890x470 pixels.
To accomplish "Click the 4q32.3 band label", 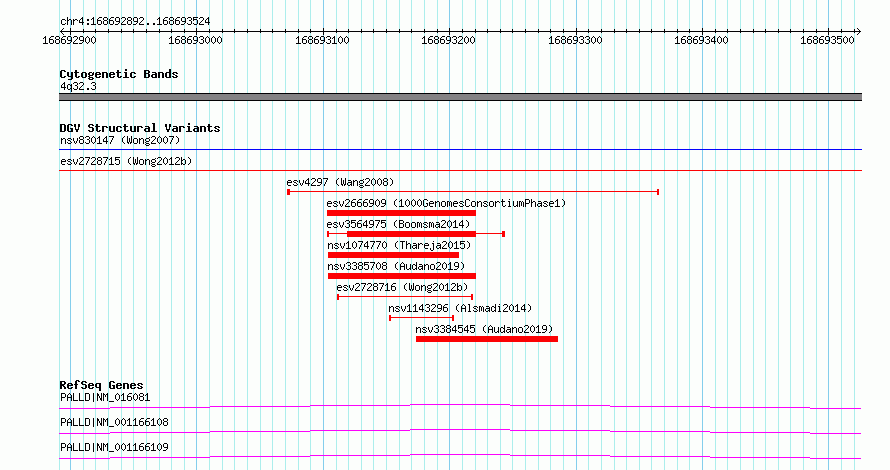I will click(x=78, y=86).
